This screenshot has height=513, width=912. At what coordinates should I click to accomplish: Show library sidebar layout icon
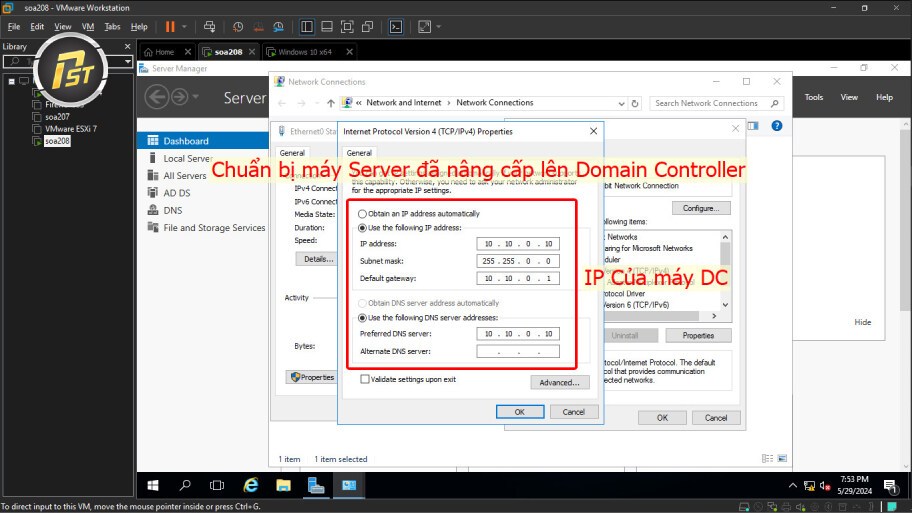pos(307,27)
